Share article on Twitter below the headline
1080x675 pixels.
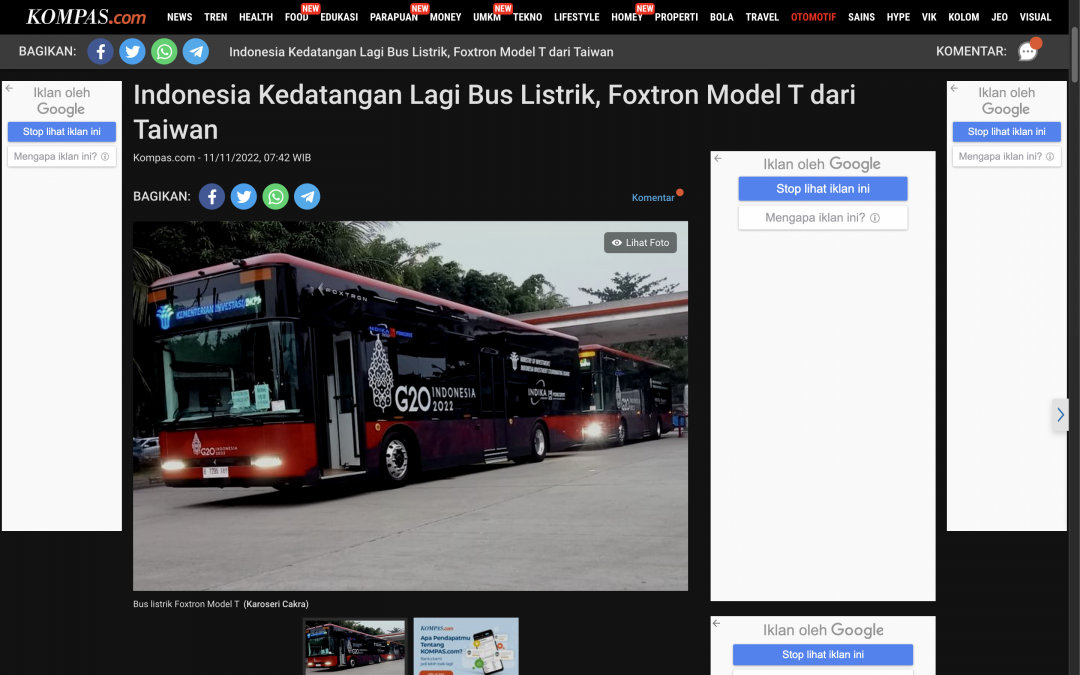pos(244,197)
